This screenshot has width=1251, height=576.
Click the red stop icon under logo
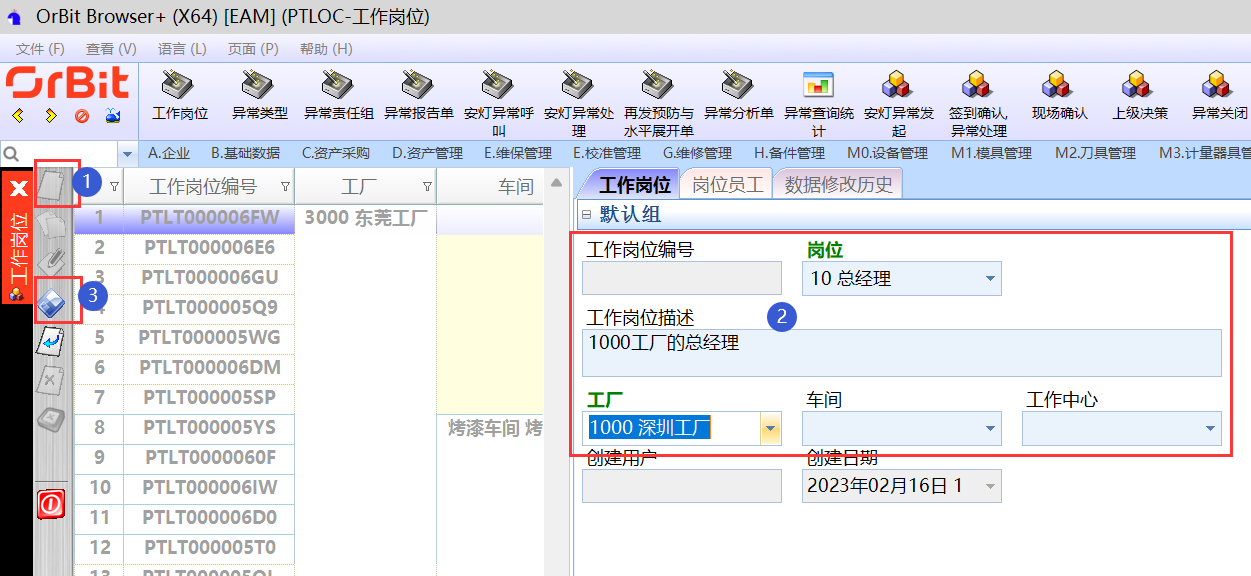click(x=82, y=116)
